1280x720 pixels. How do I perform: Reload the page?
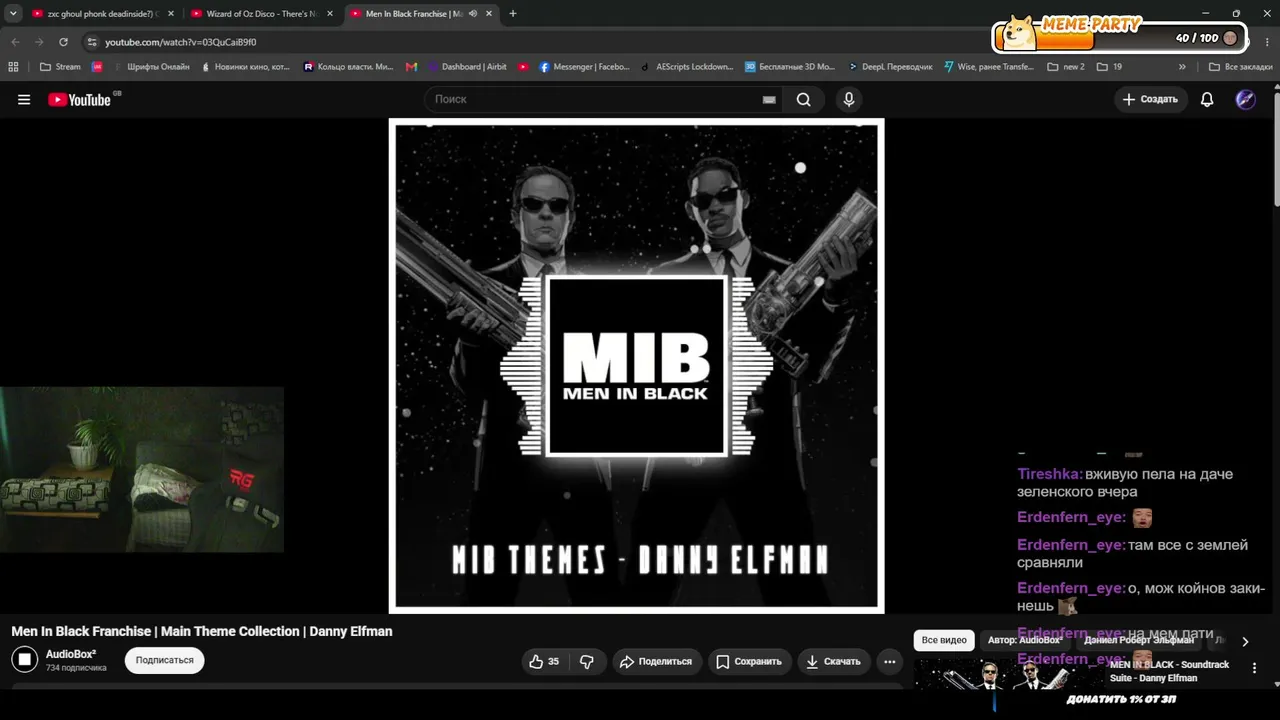[x=63, y=42]
